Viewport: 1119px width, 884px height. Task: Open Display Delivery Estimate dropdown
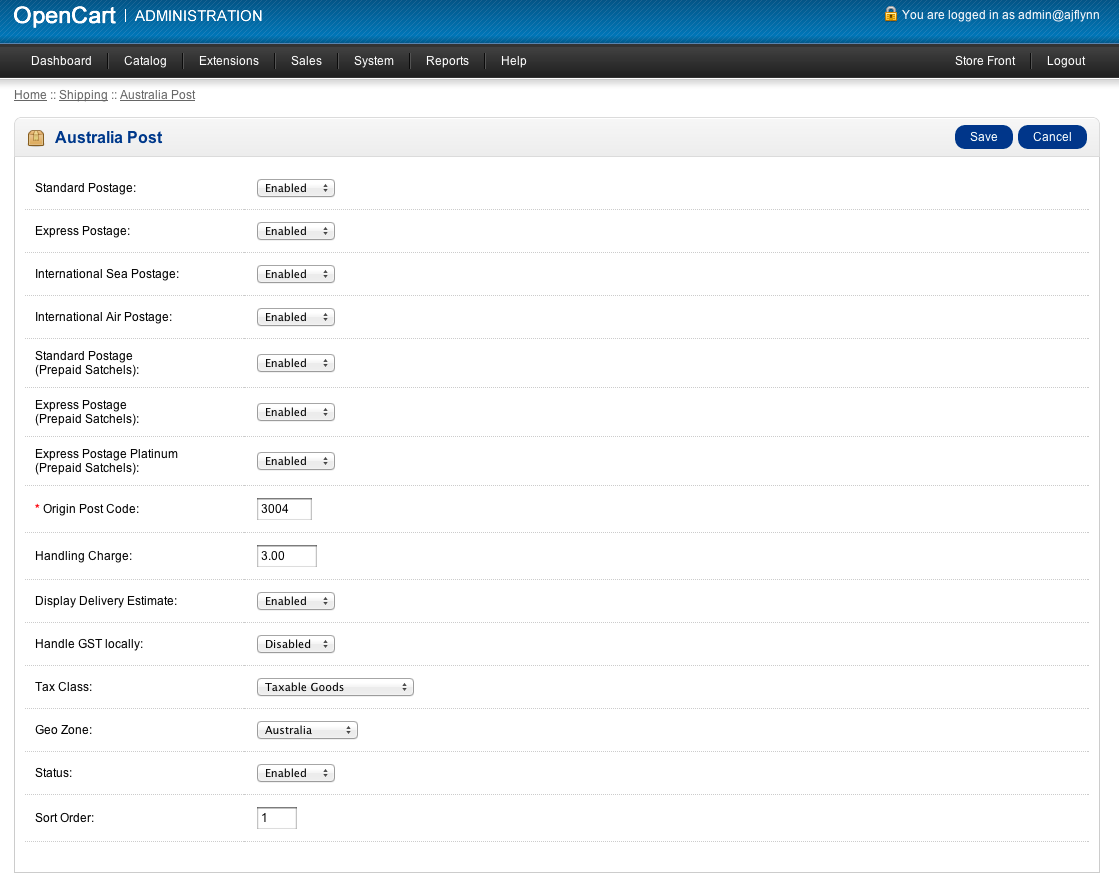pos(295,601)
